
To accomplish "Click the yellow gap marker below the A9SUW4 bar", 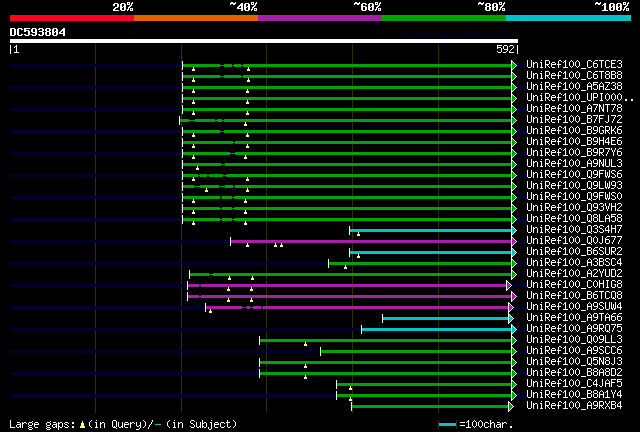I will pyautogui.click(x=210, y=312).
